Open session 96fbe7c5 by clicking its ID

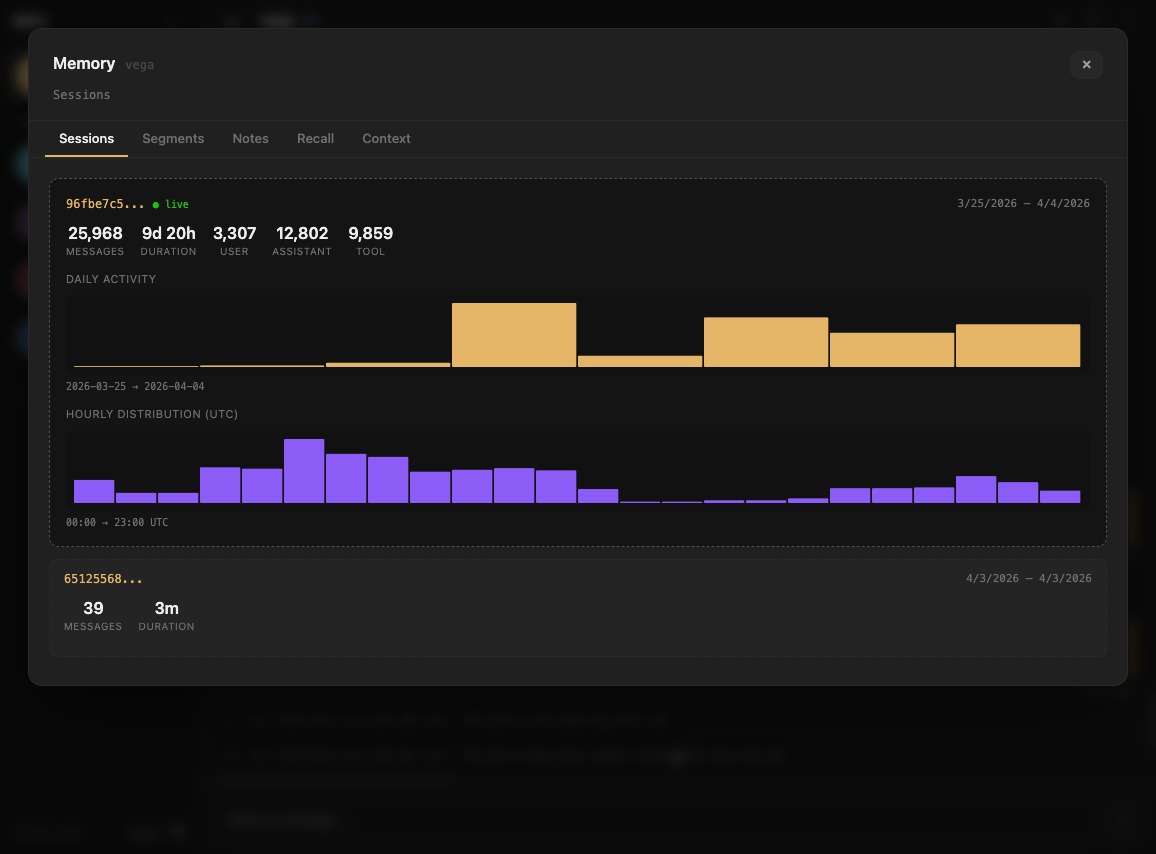105,204
